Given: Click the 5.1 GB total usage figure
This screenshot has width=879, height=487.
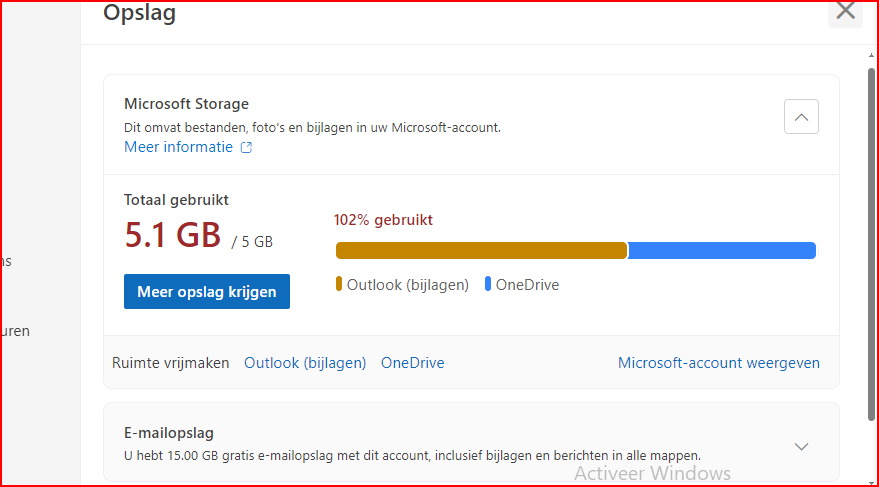Looking at the screenshot, I should click(172, 235).
